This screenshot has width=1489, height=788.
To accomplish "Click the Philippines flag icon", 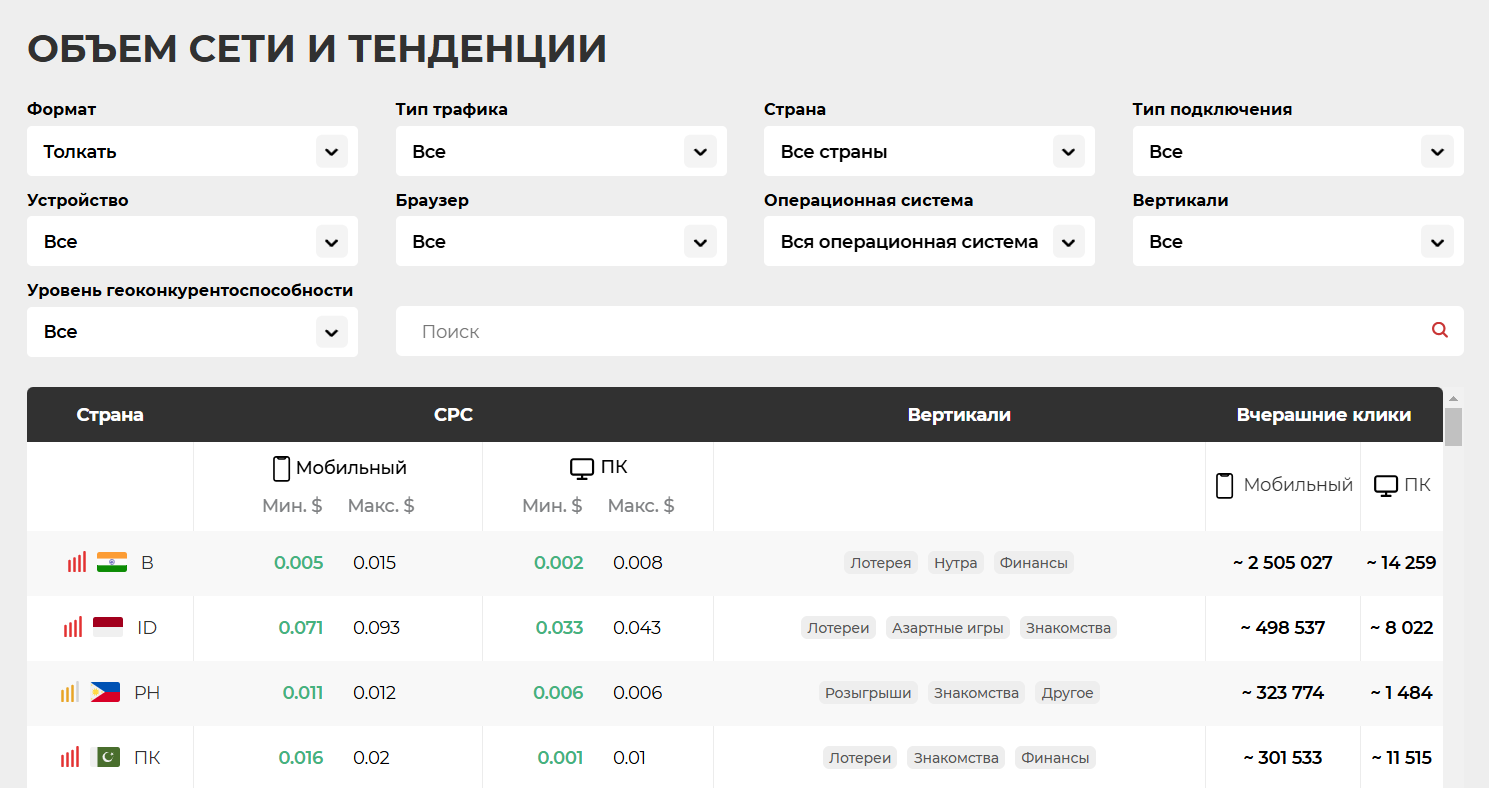I will [x=105, y=693].
